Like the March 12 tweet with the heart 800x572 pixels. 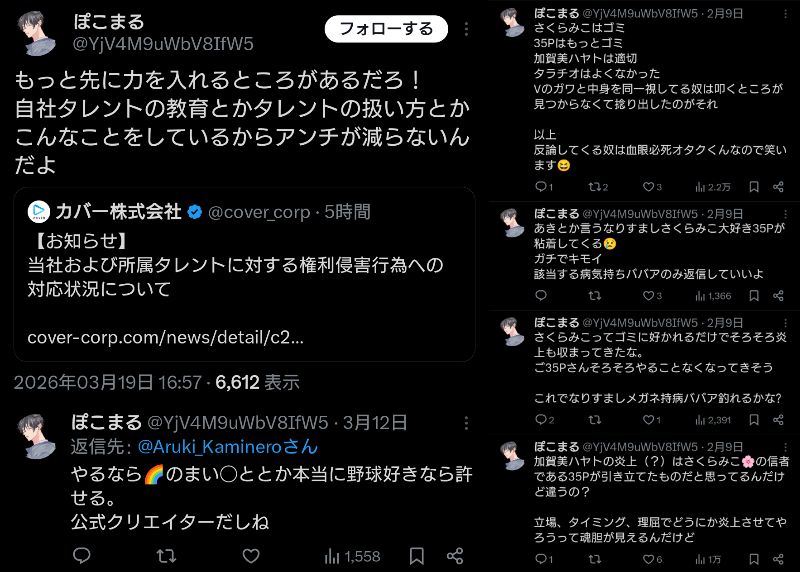[251, 555]
